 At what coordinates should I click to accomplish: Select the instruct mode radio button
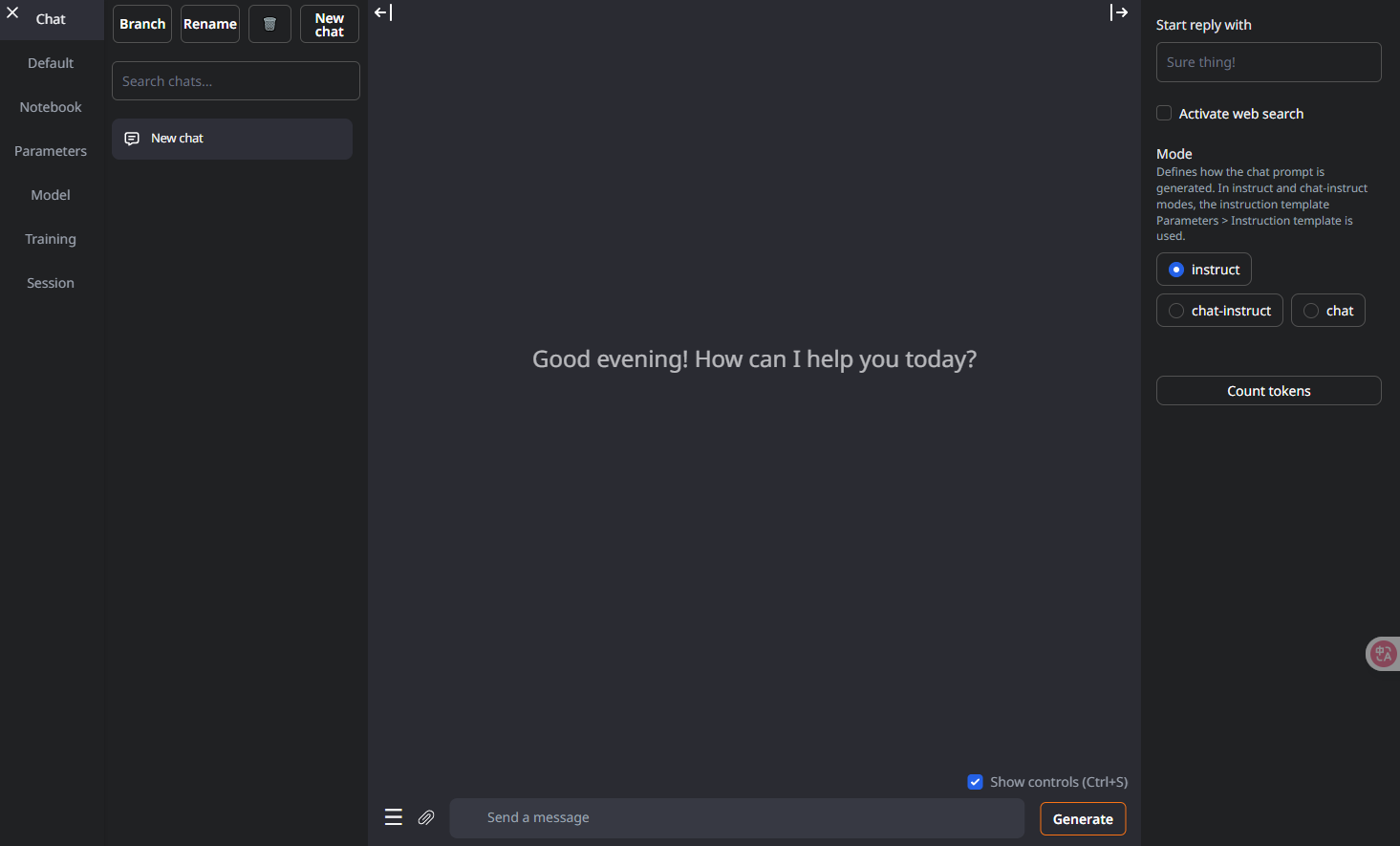pyautogui.click(x=1176, y=270)
